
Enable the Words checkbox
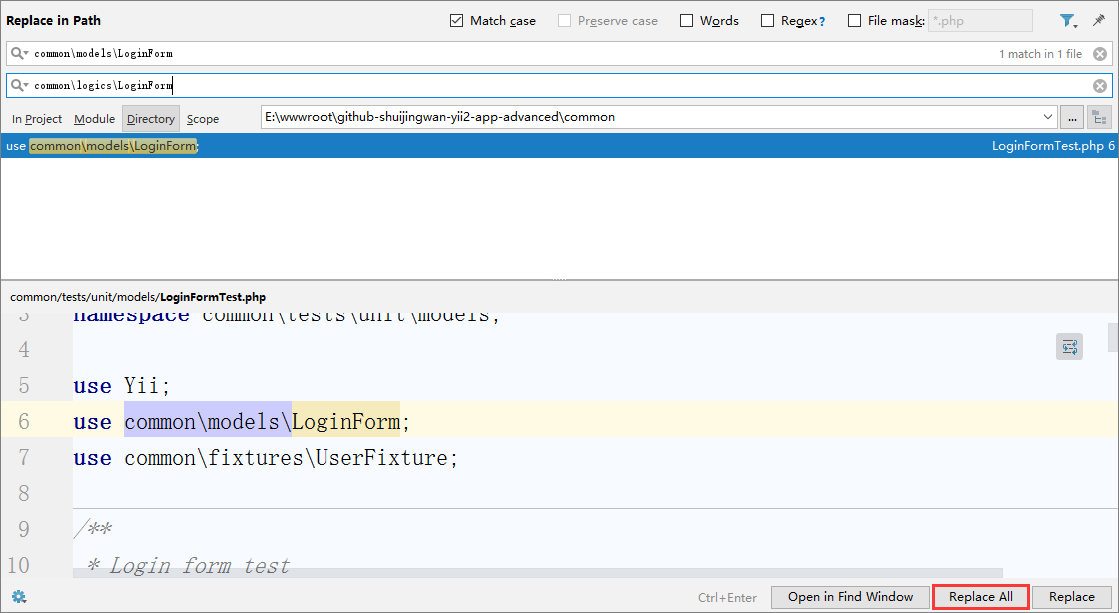(687, 21)
